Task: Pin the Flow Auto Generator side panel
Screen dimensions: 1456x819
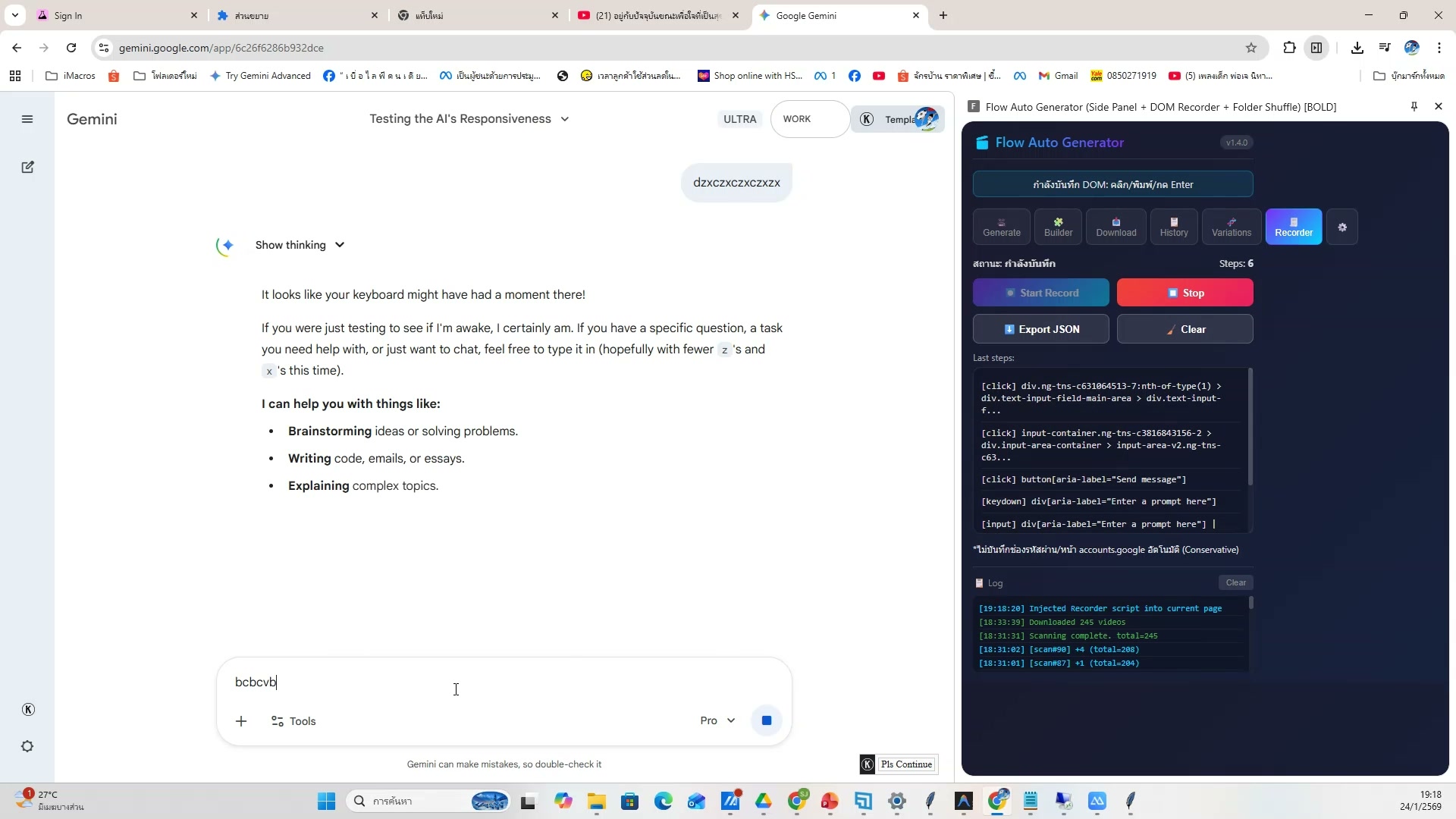Action: pos(1414,106)
